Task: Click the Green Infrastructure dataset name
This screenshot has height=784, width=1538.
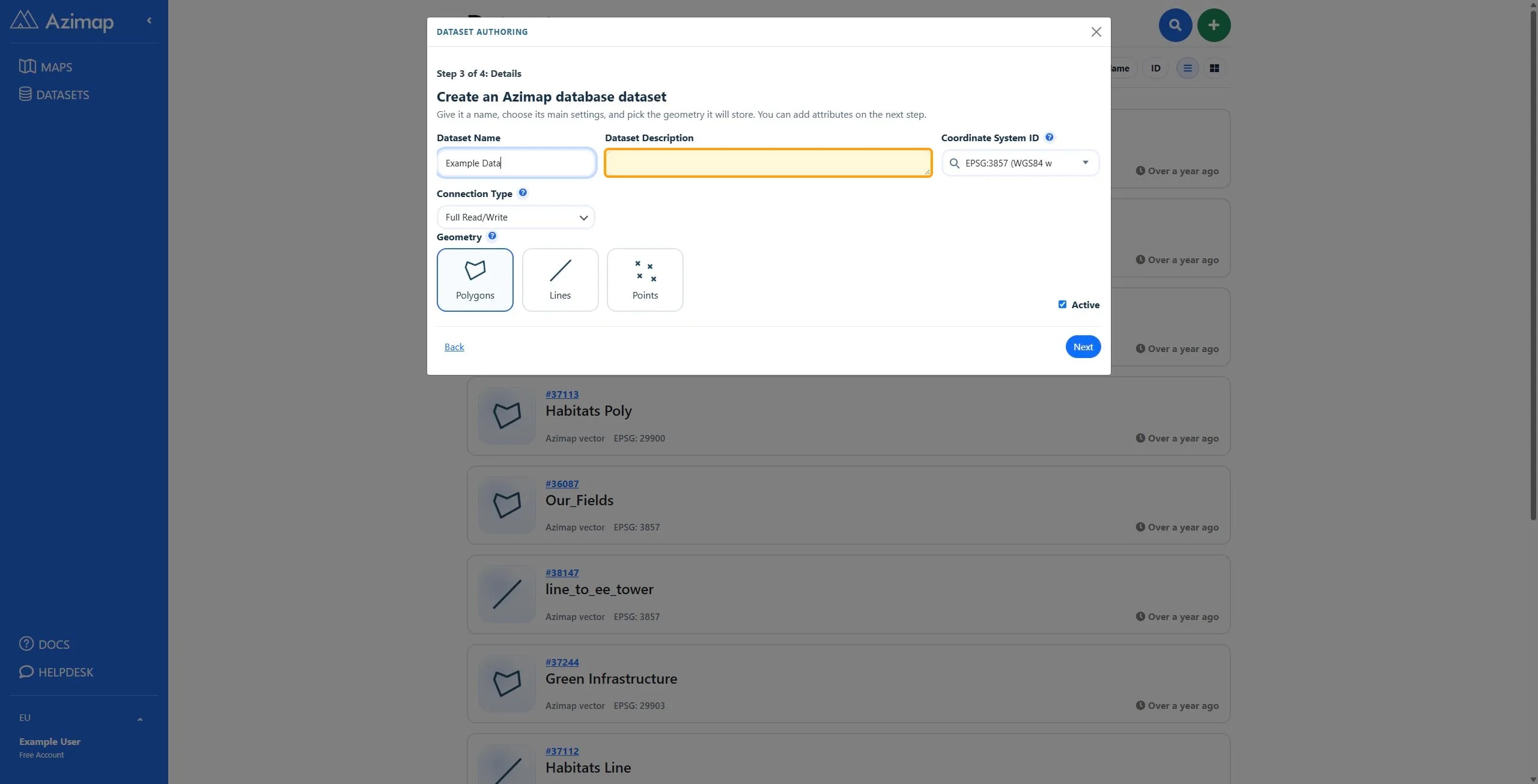Action: 611,679
